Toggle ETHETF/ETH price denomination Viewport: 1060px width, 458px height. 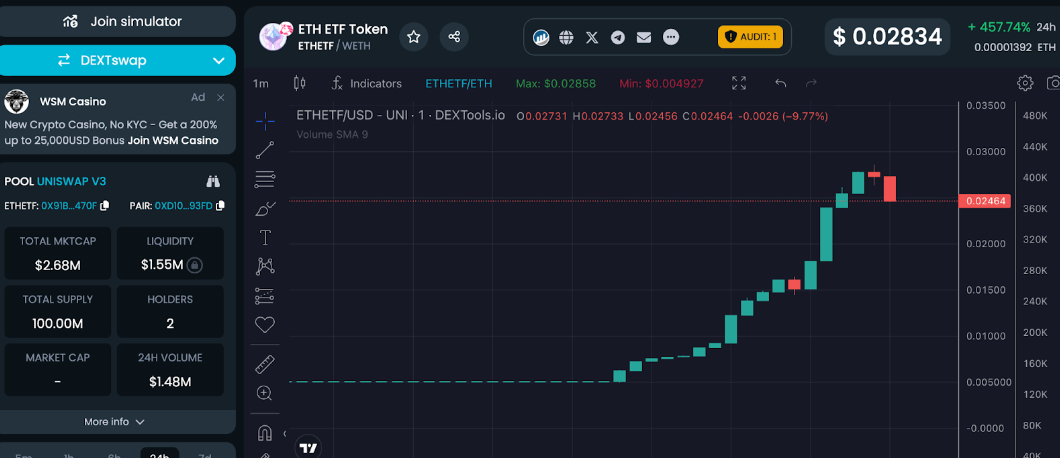pyautogui.click(x=458, y=83)
